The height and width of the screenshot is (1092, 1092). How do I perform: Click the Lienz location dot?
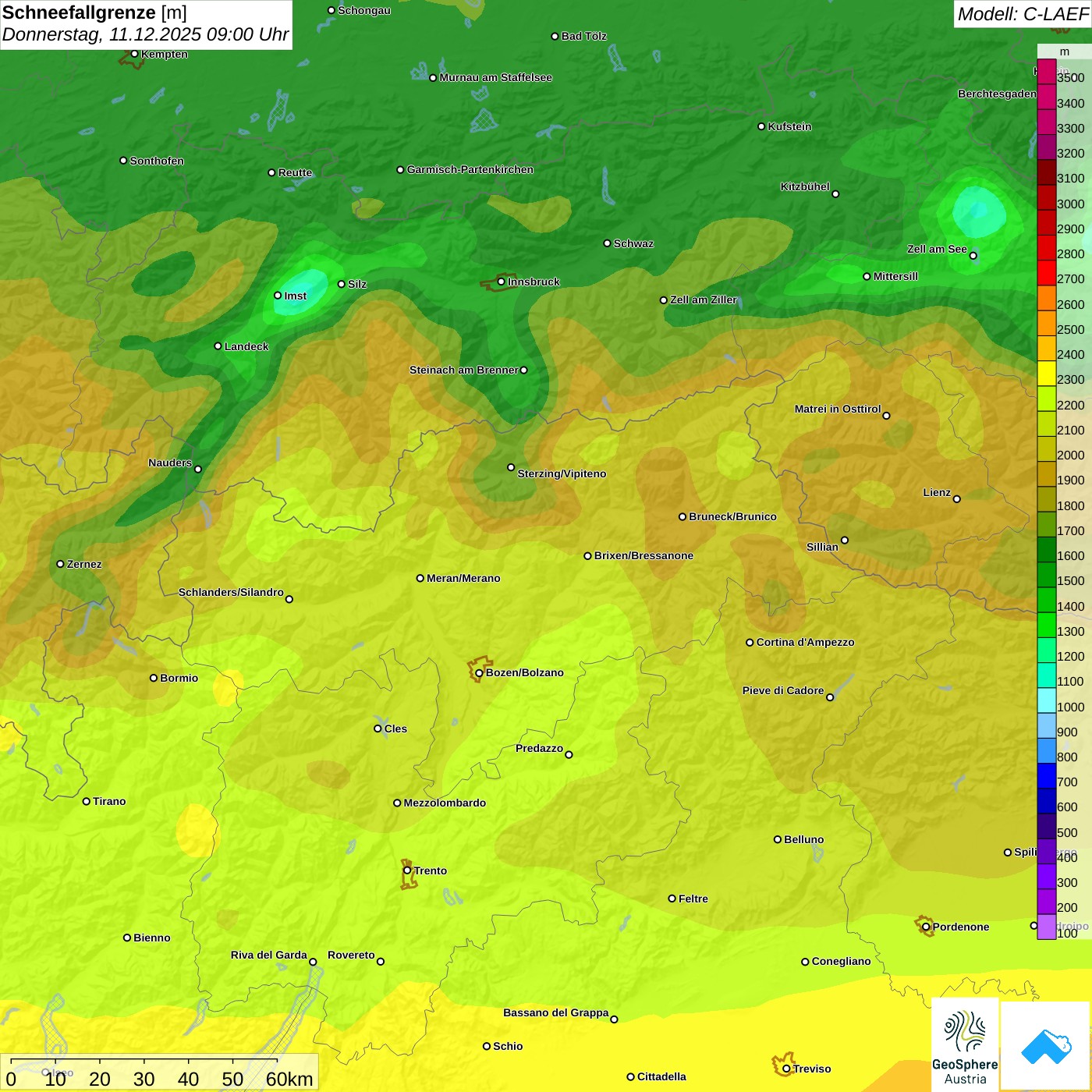coord(957,499)
